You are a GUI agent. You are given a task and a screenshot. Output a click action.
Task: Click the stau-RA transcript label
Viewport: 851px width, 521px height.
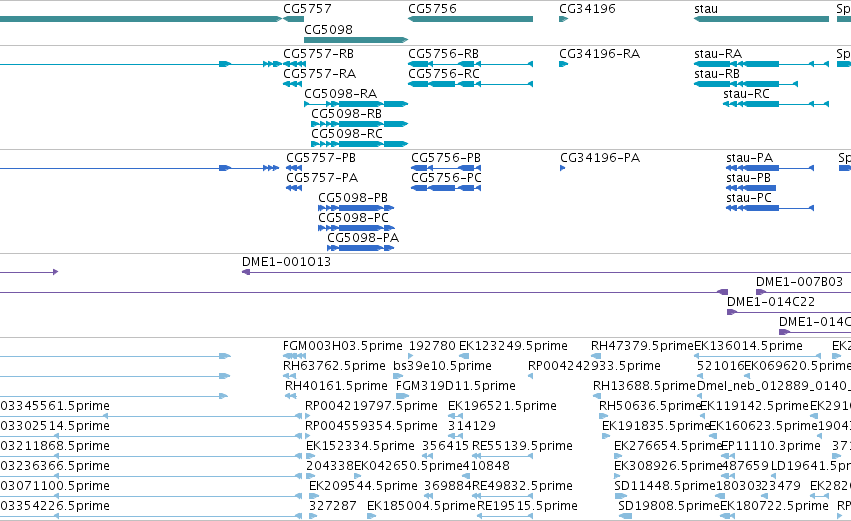pyautogui.click(x=718, y=54)
